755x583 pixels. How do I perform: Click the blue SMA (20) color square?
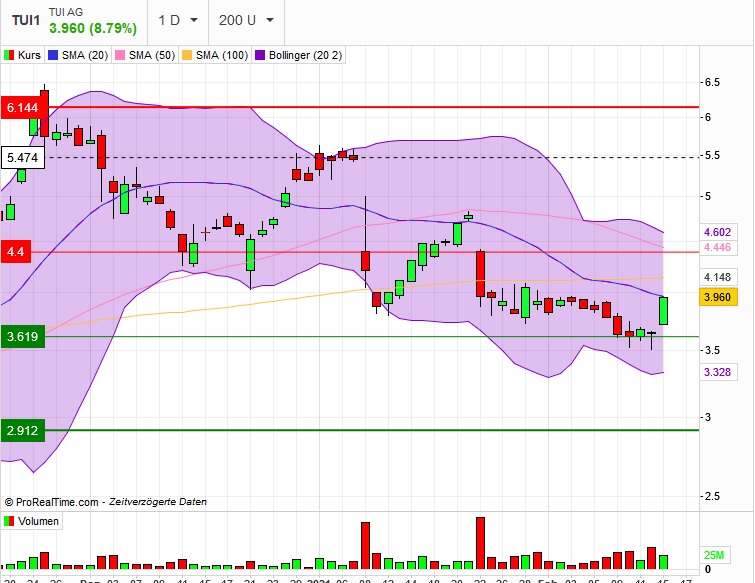point(53,55)
